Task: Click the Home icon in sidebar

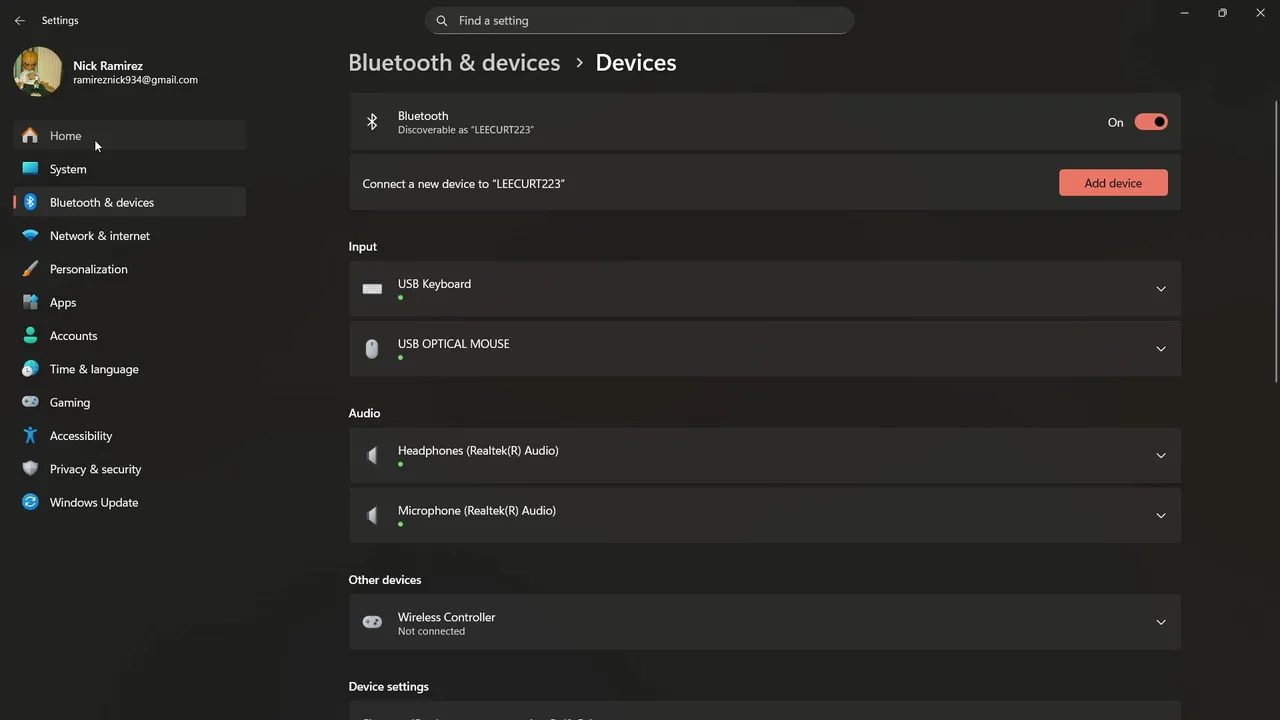Action: [30, 136]
